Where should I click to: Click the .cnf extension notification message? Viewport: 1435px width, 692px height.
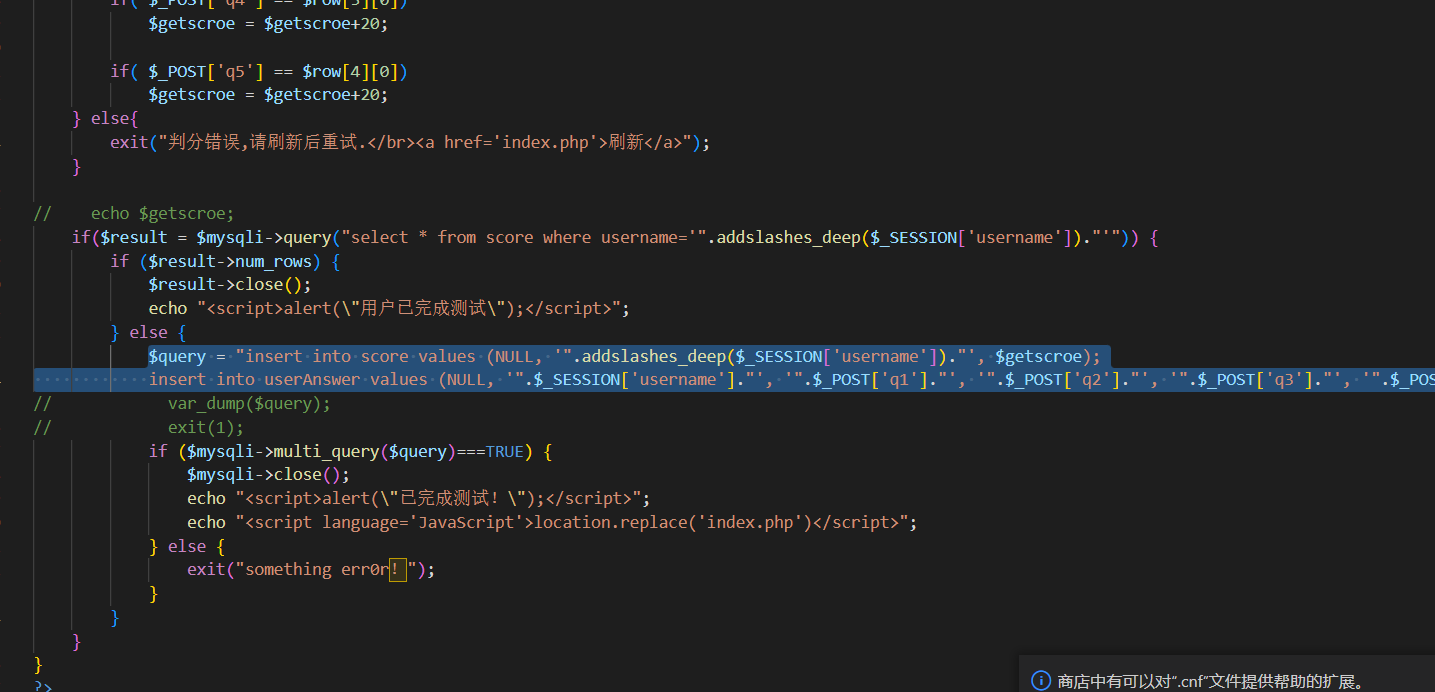pos(1210,681)
